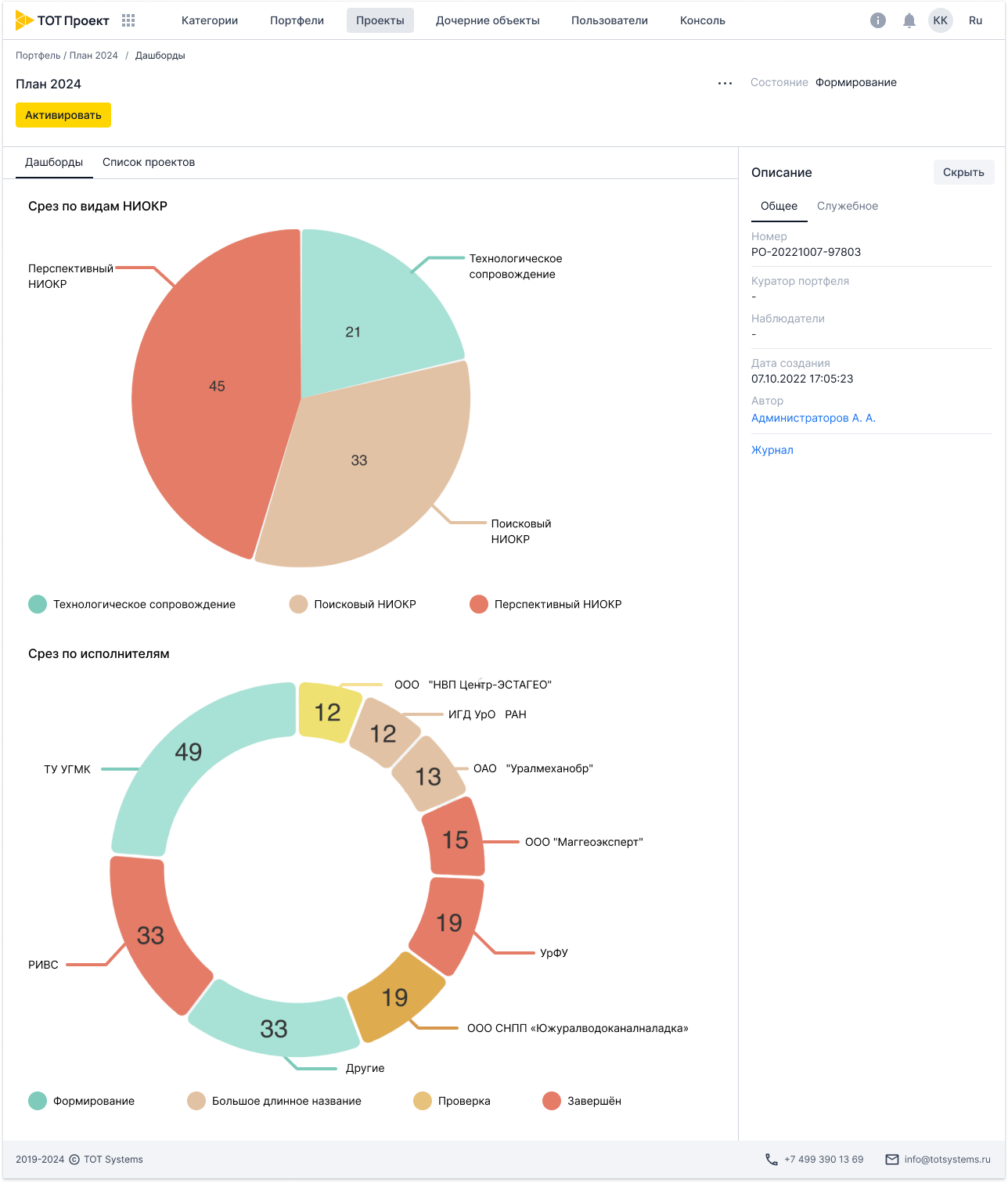Toggle Технологическое сопровождение legend item
This screenshot has width=1008, height=1183.
pos(131,604)
